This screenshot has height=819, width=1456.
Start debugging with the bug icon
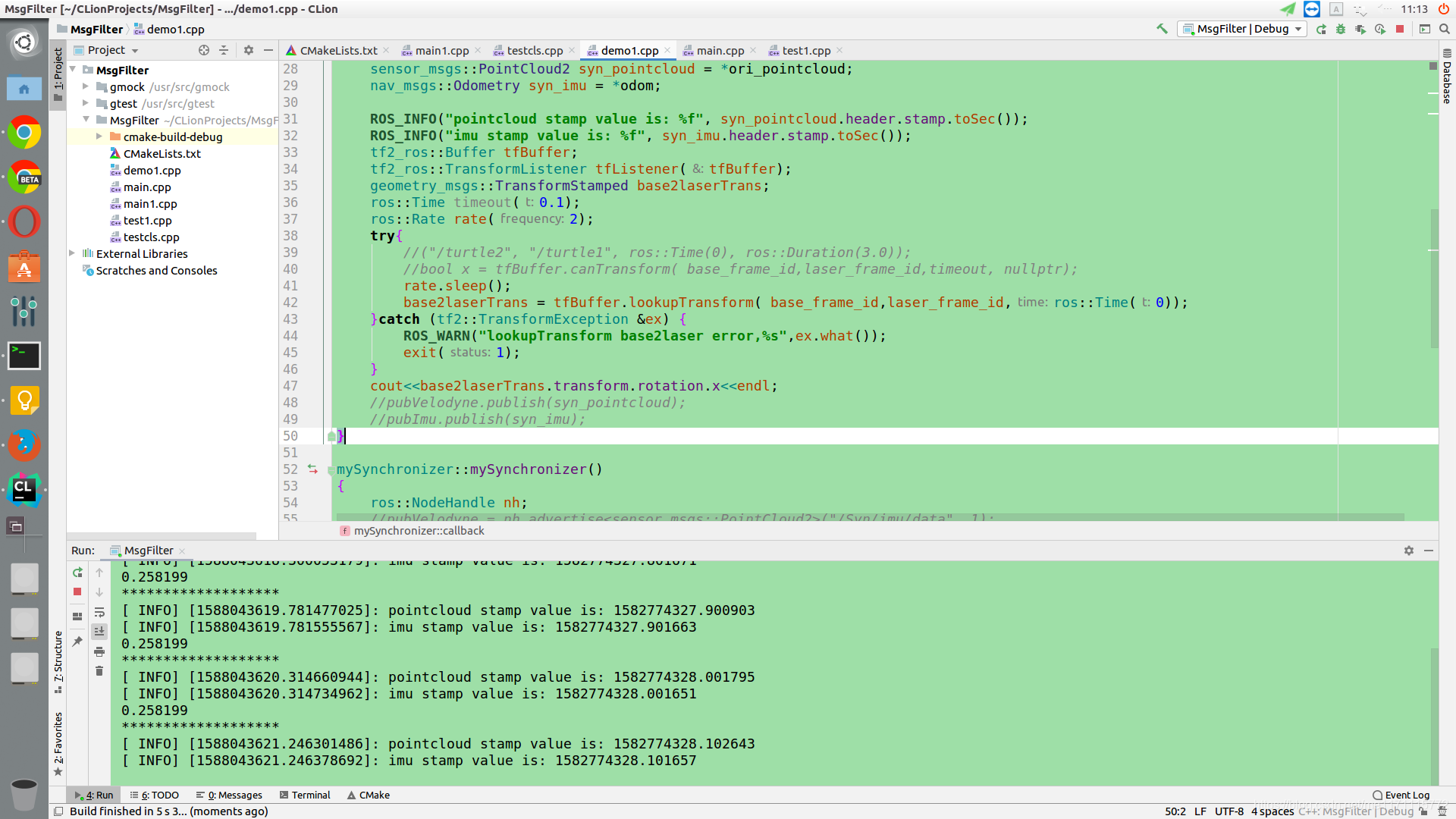click(x=1341, y=29)
